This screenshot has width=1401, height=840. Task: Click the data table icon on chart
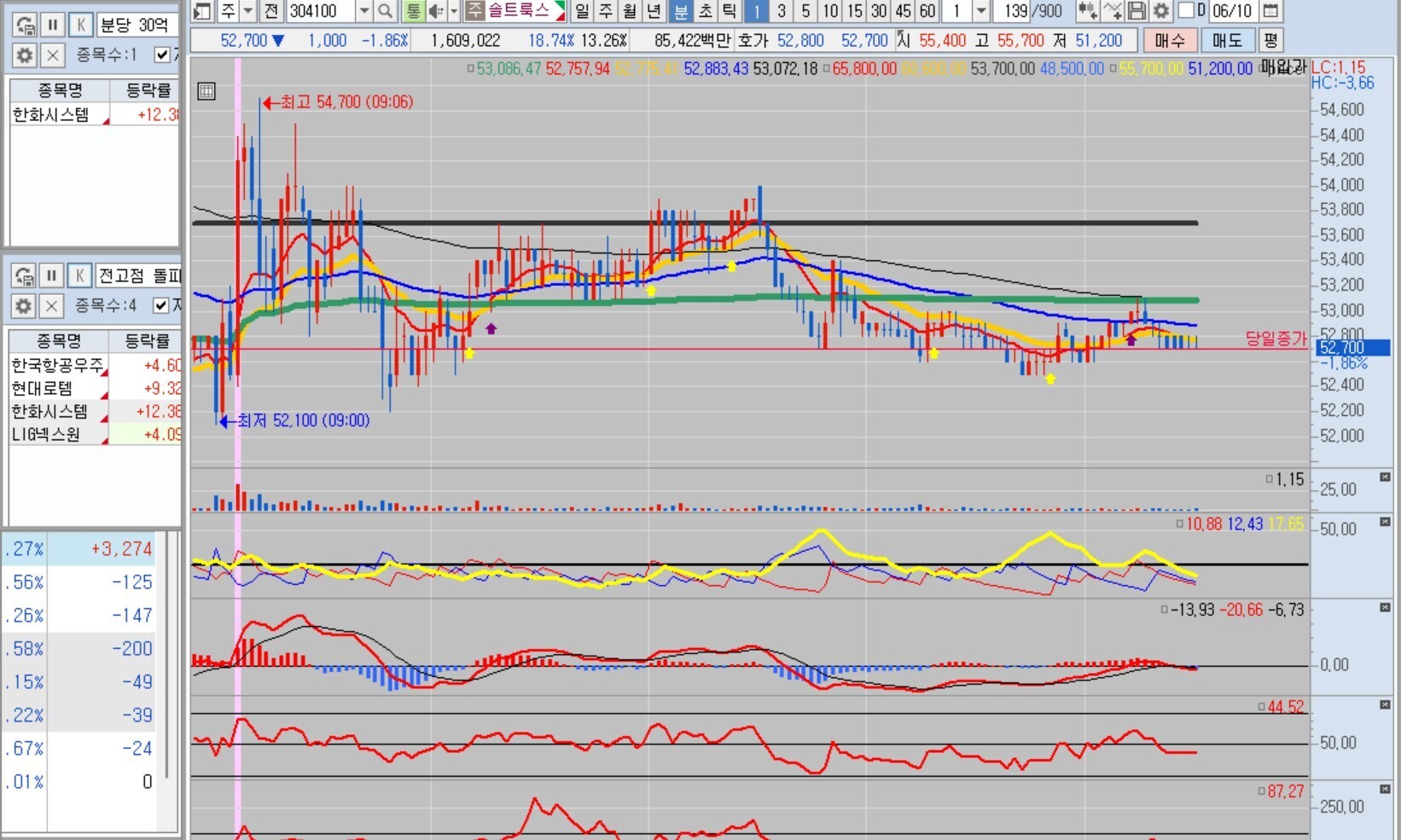click(x=206, y=91)
